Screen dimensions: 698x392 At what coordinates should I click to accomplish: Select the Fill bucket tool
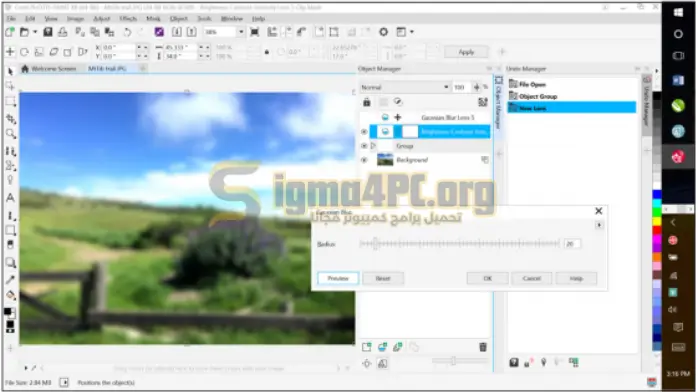point(10,295)
